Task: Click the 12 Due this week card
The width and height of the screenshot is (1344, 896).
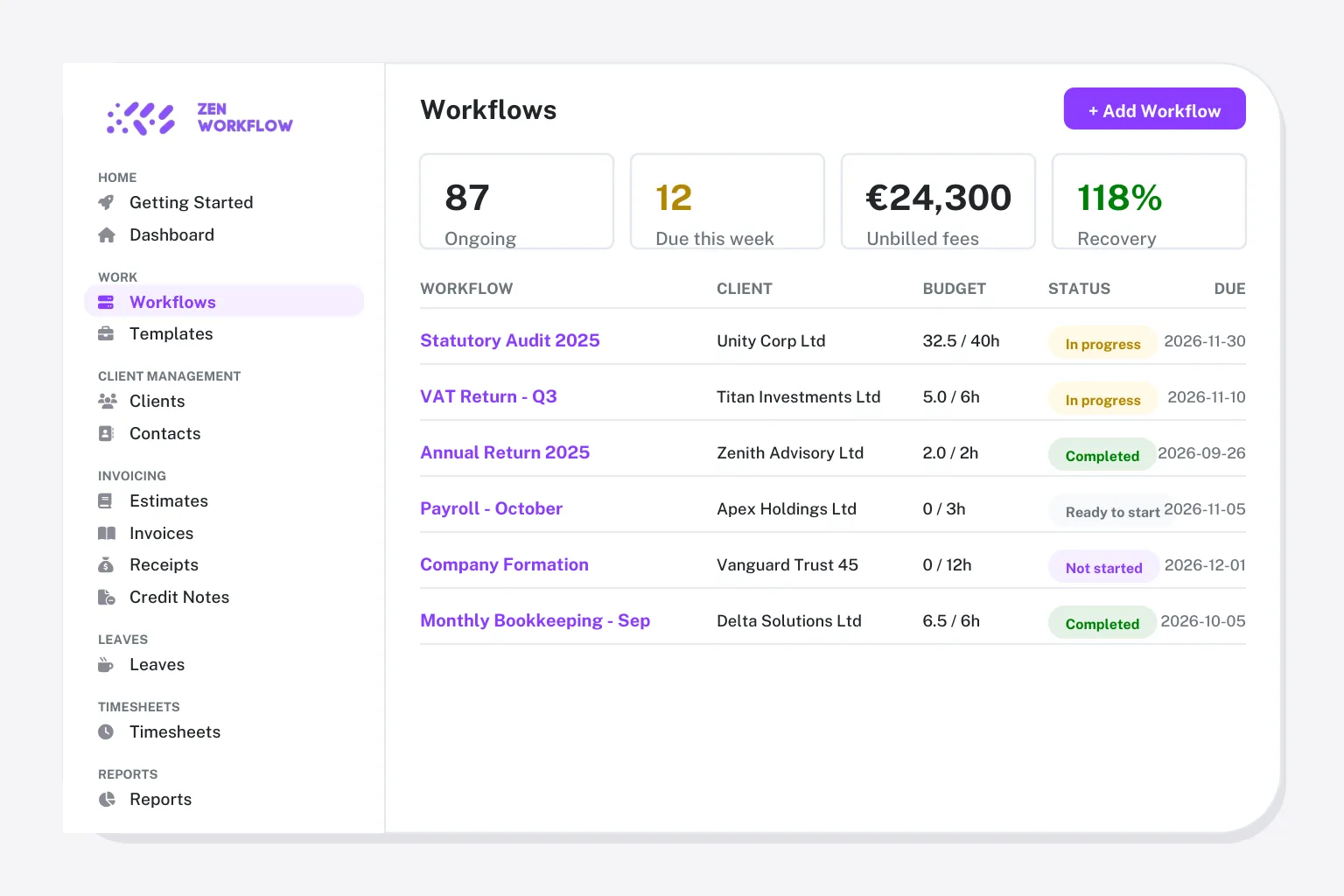Action: tap(728, 201)
